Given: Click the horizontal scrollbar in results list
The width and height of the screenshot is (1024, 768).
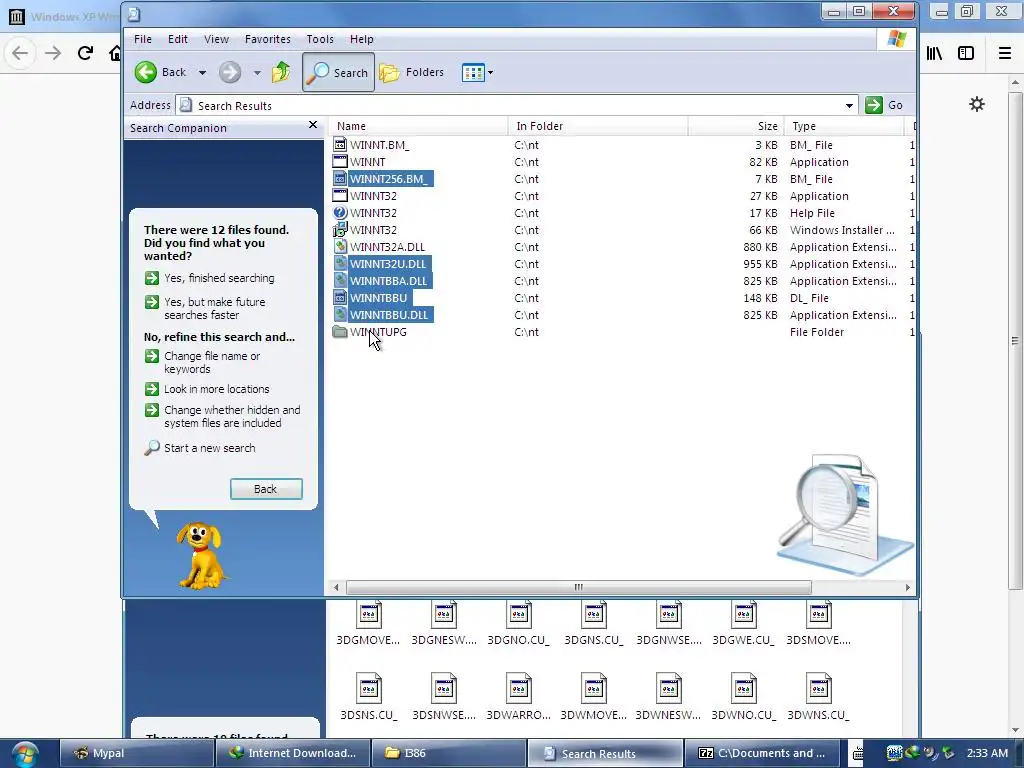Looking at the screenshot, I should coord(579,587).
